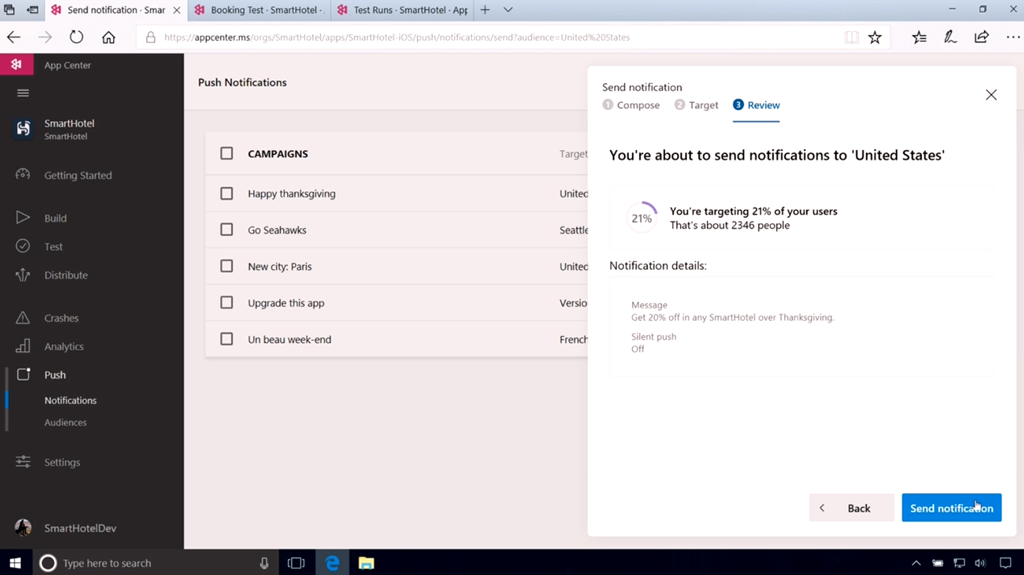Image resolution: width=1024 pixels, height=575 pixels.
Task: Open the Build section icon
Action: coord(23,218)
